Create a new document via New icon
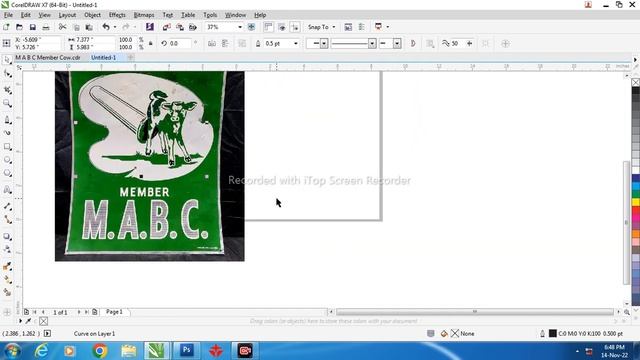The image size is (640, 360). pos(6,27)
